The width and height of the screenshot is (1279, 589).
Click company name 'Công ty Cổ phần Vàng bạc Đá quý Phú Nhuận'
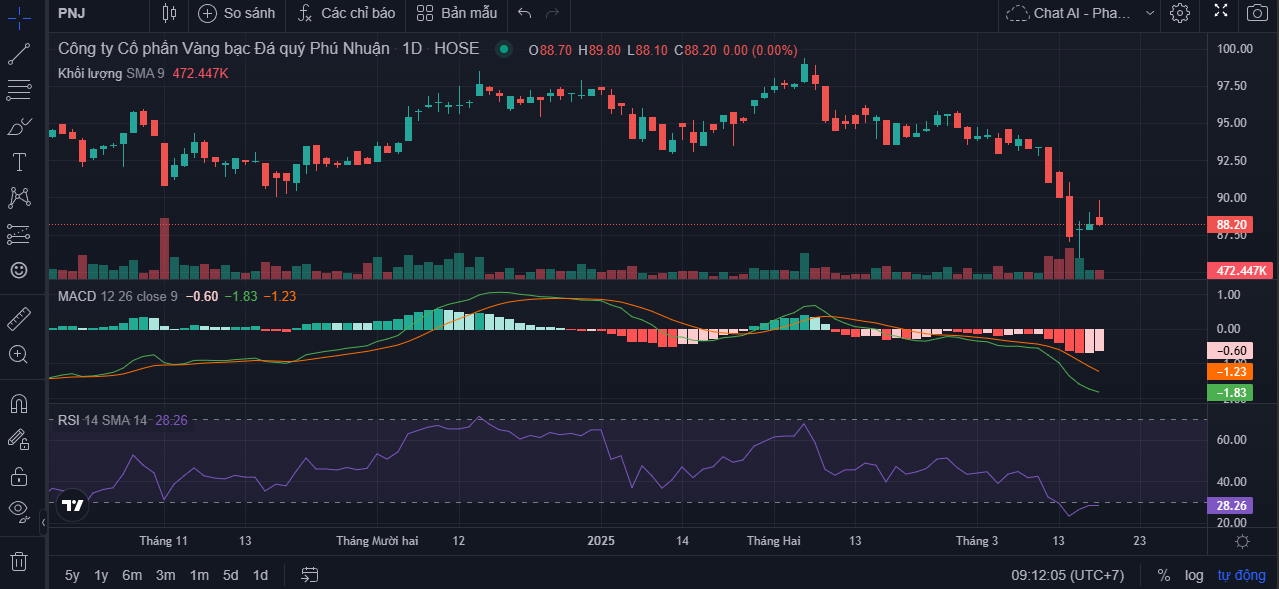(x=224, y=49)
